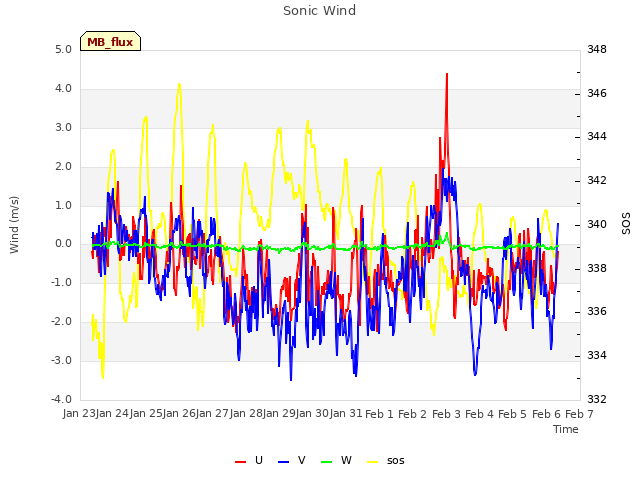
Task: Click the red U peak on Feb 3
Action: (447, 75)
